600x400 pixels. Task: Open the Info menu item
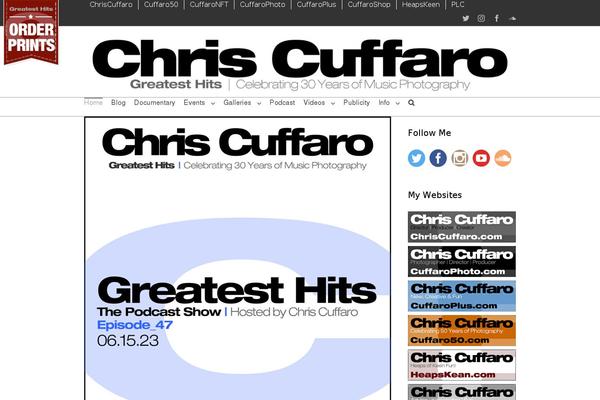pos(384,103)
